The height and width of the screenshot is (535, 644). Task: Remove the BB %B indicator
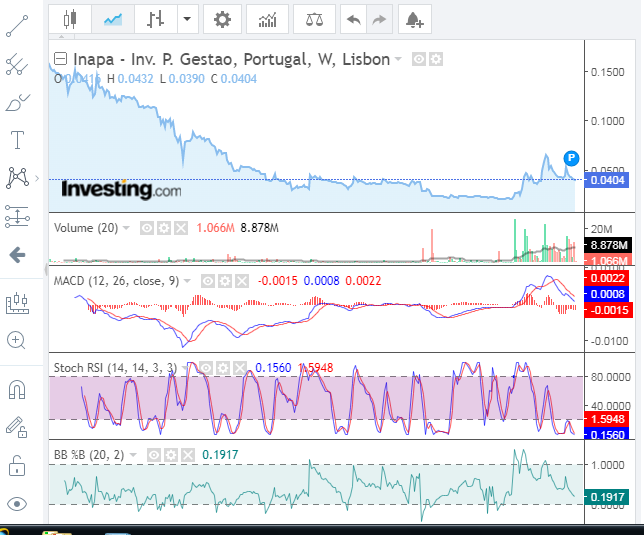click(188, 455)
